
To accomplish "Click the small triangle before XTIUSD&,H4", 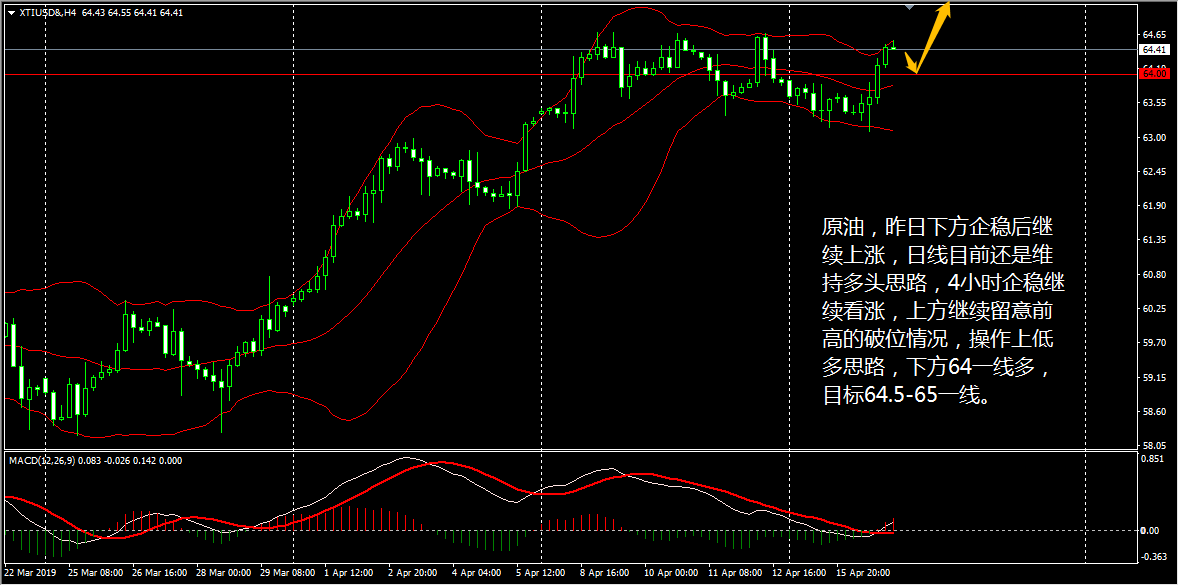I will 11,13.
